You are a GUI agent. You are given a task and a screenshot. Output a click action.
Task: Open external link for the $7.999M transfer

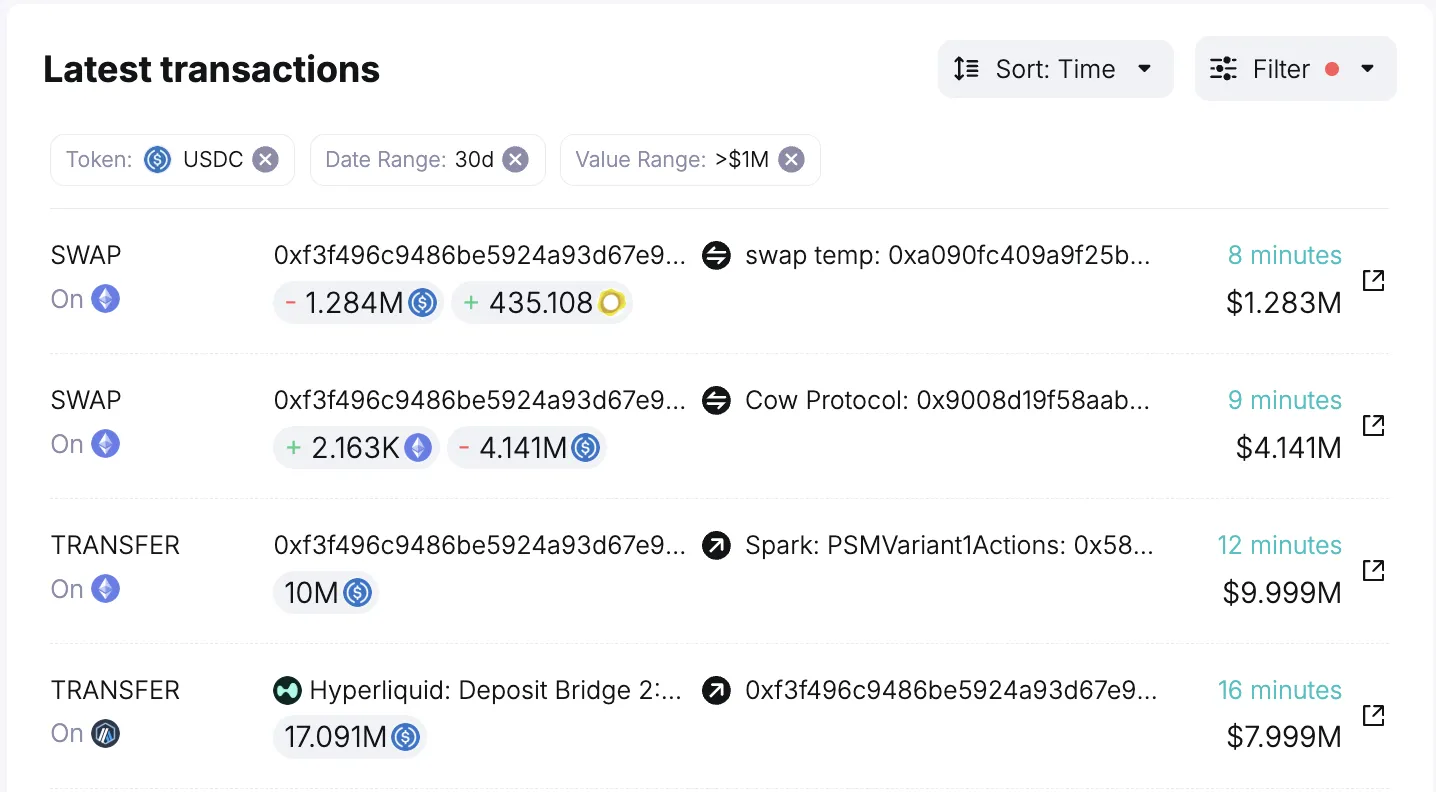tap(1374, 715)
